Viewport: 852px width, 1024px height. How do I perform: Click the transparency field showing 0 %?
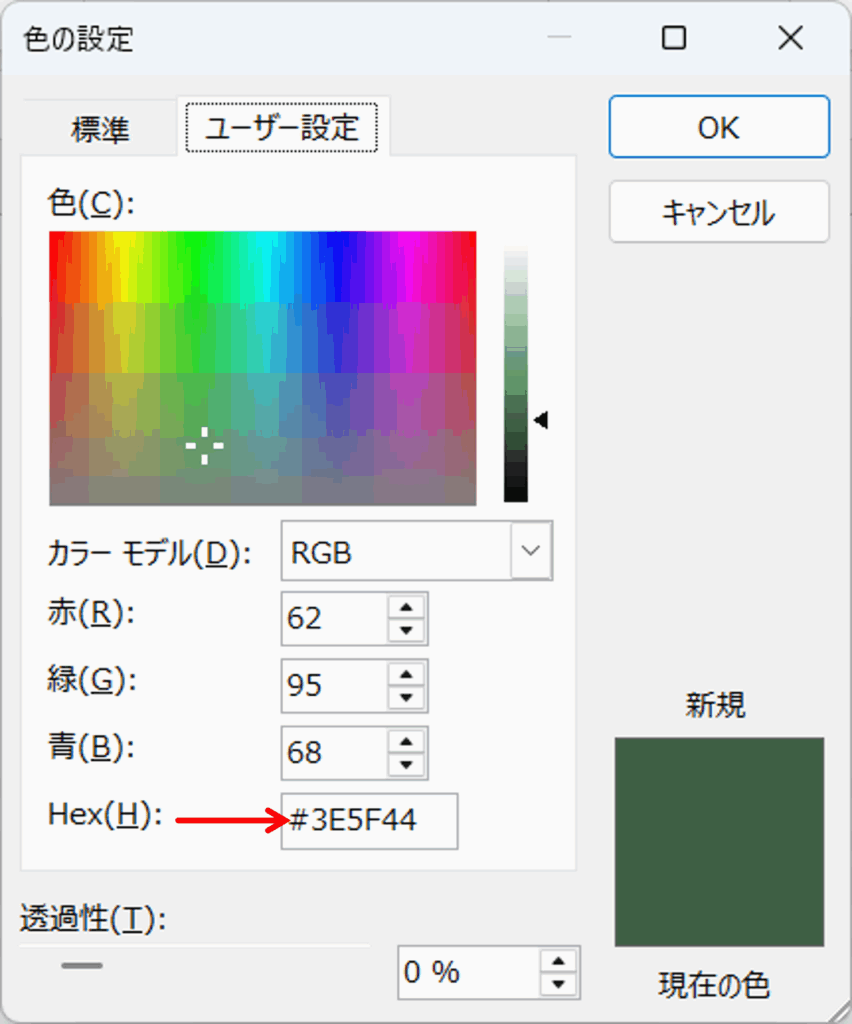(x=467, y=972)
